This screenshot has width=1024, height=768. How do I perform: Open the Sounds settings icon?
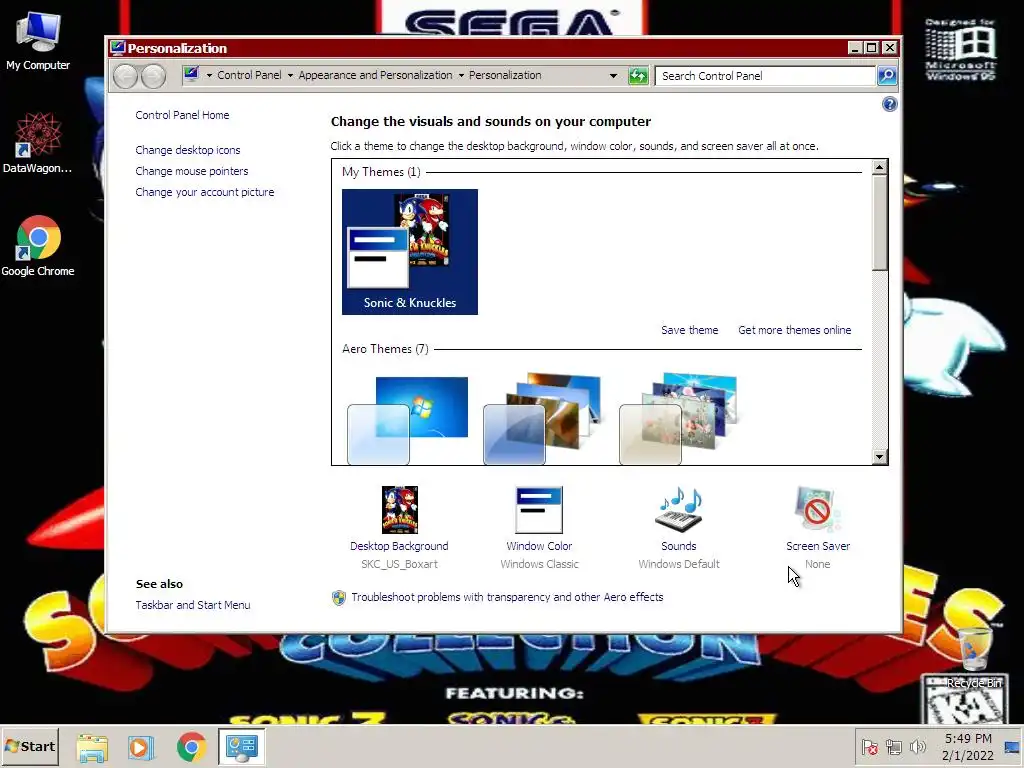click(x=679, y=509)
